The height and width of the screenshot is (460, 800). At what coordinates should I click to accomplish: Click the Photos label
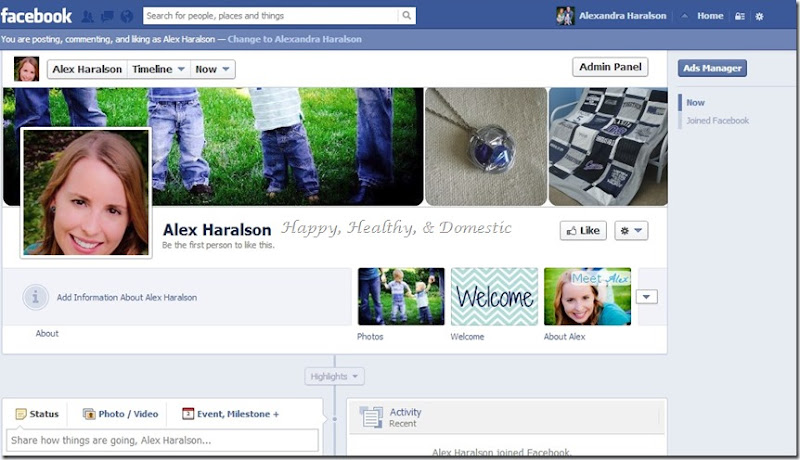(x=370, y=337)
